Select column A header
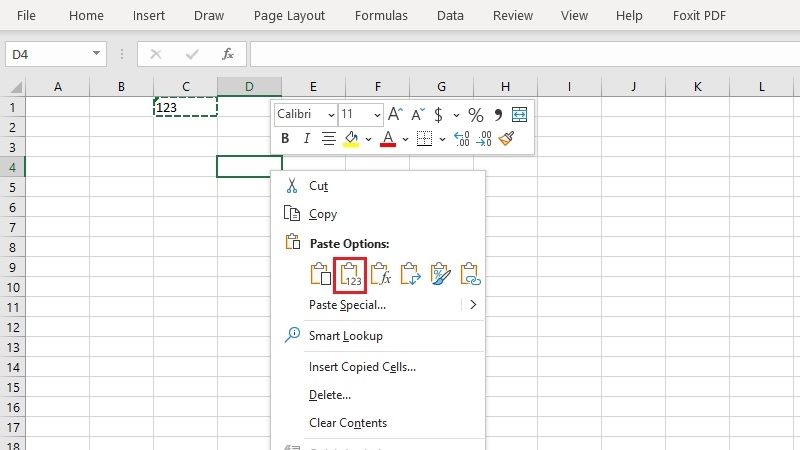The width and height of the screenshot is (800, 450). 58,87
